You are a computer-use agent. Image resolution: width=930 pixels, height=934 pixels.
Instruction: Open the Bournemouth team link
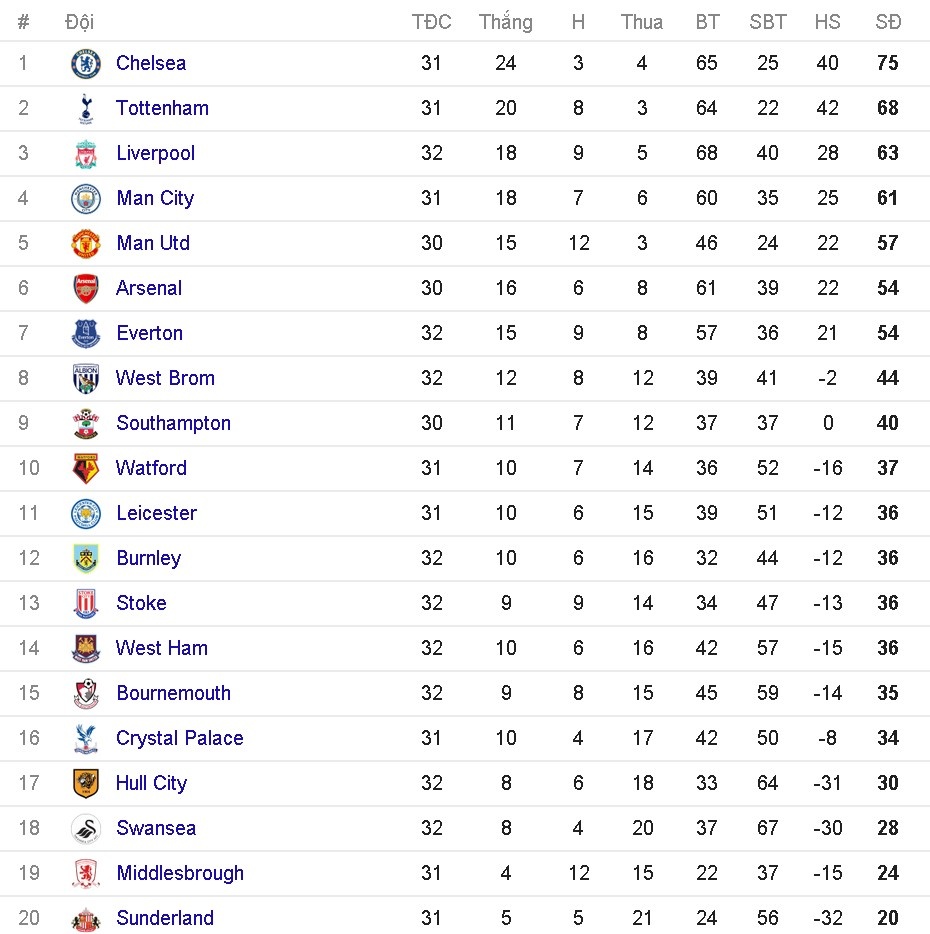click(173, 693)
